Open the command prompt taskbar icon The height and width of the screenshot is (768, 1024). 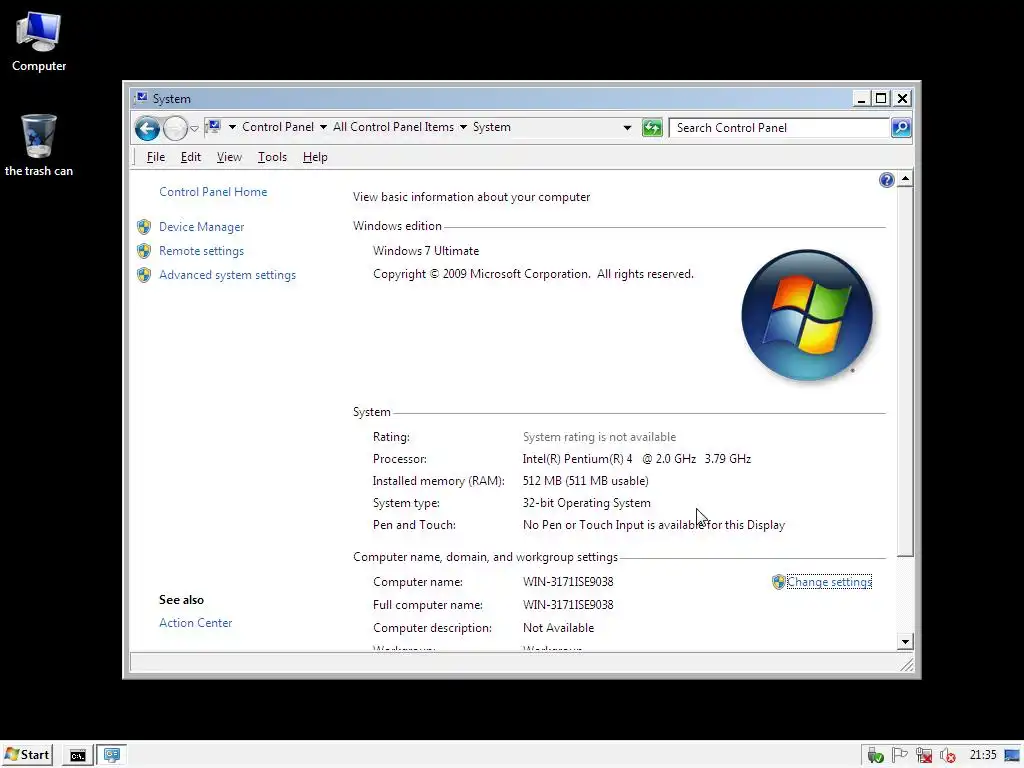coord(78,756)
